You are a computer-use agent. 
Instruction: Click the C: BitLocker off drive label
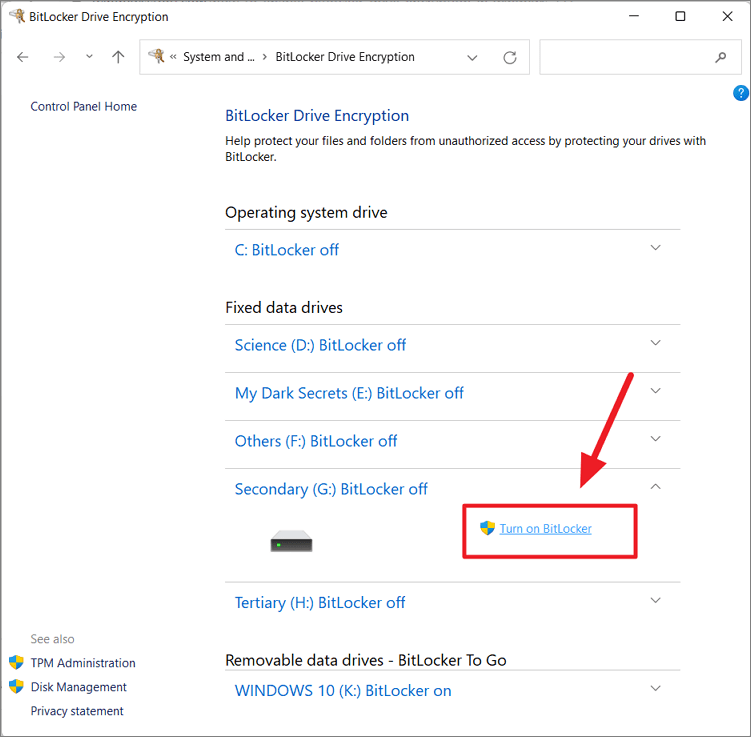click(286, 250)
